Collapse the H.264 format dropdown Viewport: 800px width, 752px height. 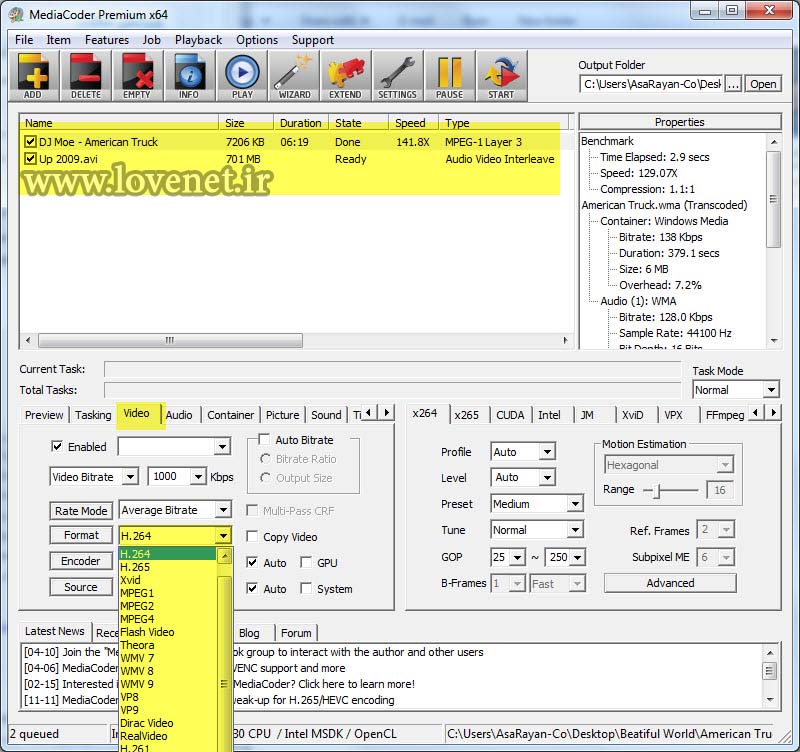tap(223, 536)
